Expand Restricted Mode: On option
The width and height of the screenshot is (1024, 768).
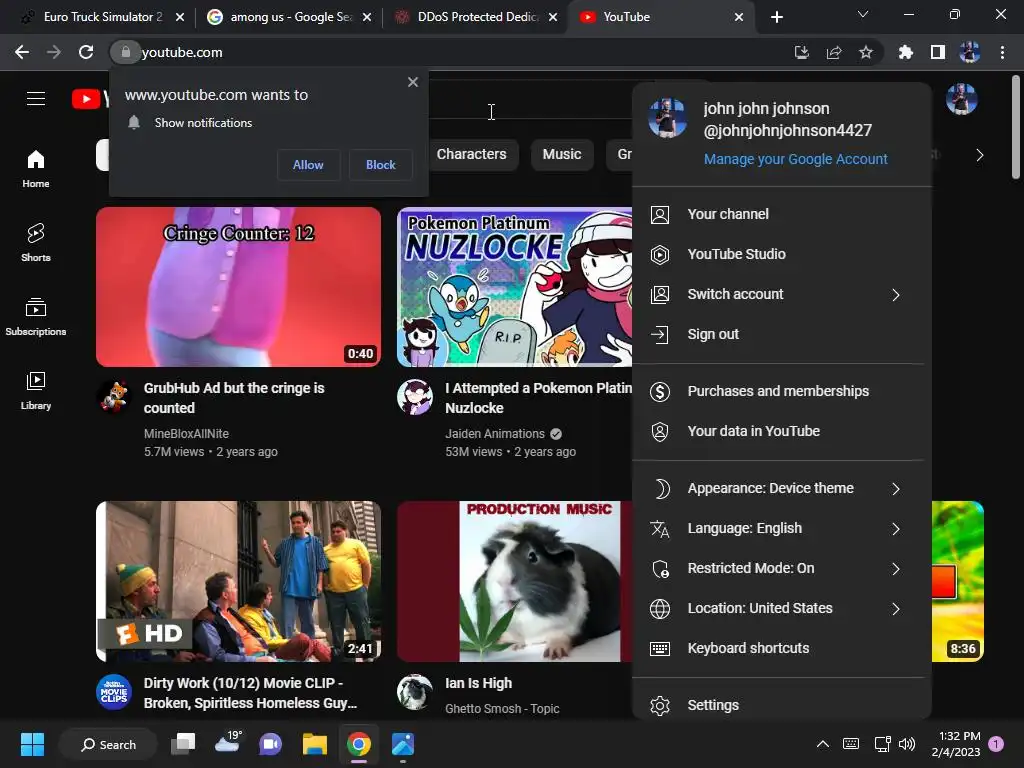pos(782,568)
